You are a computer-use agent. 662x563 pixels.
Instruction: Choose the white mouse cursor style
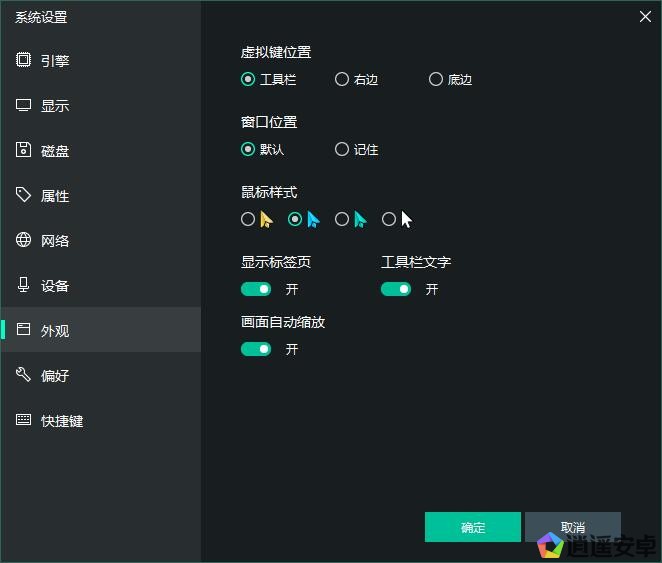coord(389,219)
